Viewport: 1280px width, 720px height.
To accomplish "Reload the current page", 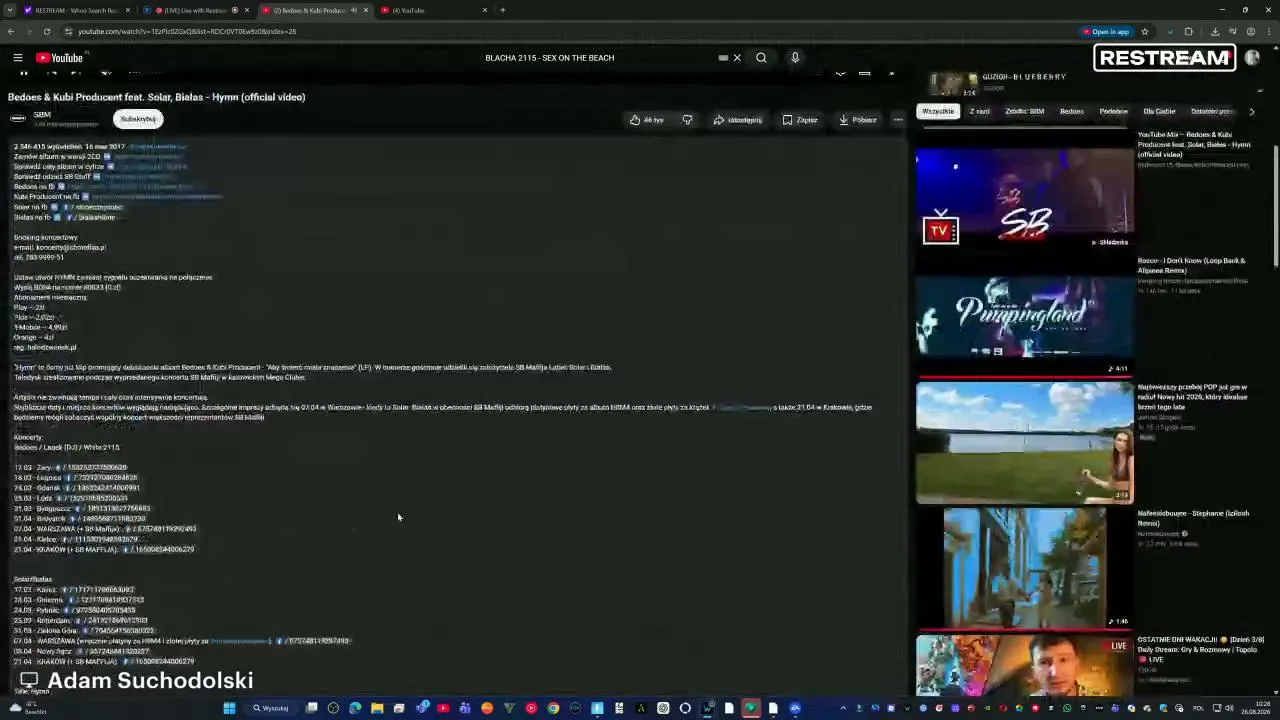I will click(46, 31).
